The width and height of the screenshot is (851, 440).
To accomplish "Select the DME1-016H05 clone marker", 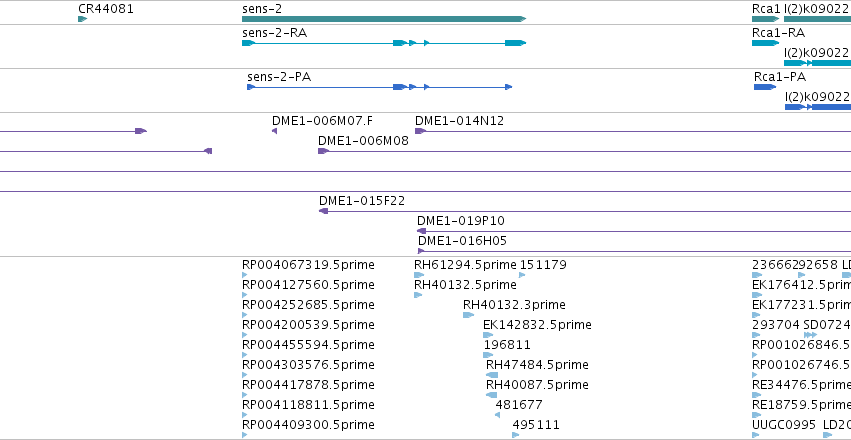I will (x=421, y=251).
